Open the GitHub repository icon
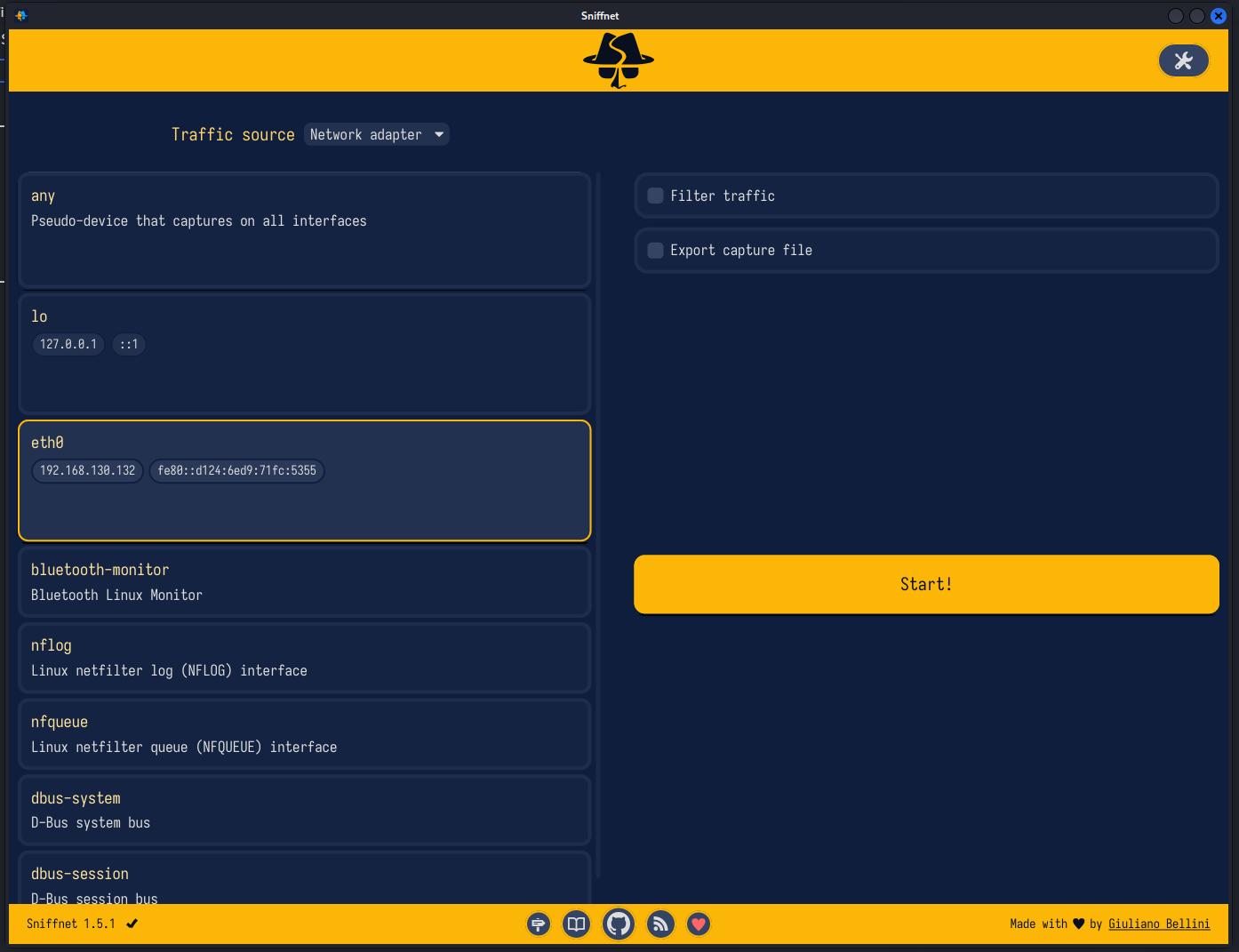This screenshot has width=1239, height=952. coord(619,924)
